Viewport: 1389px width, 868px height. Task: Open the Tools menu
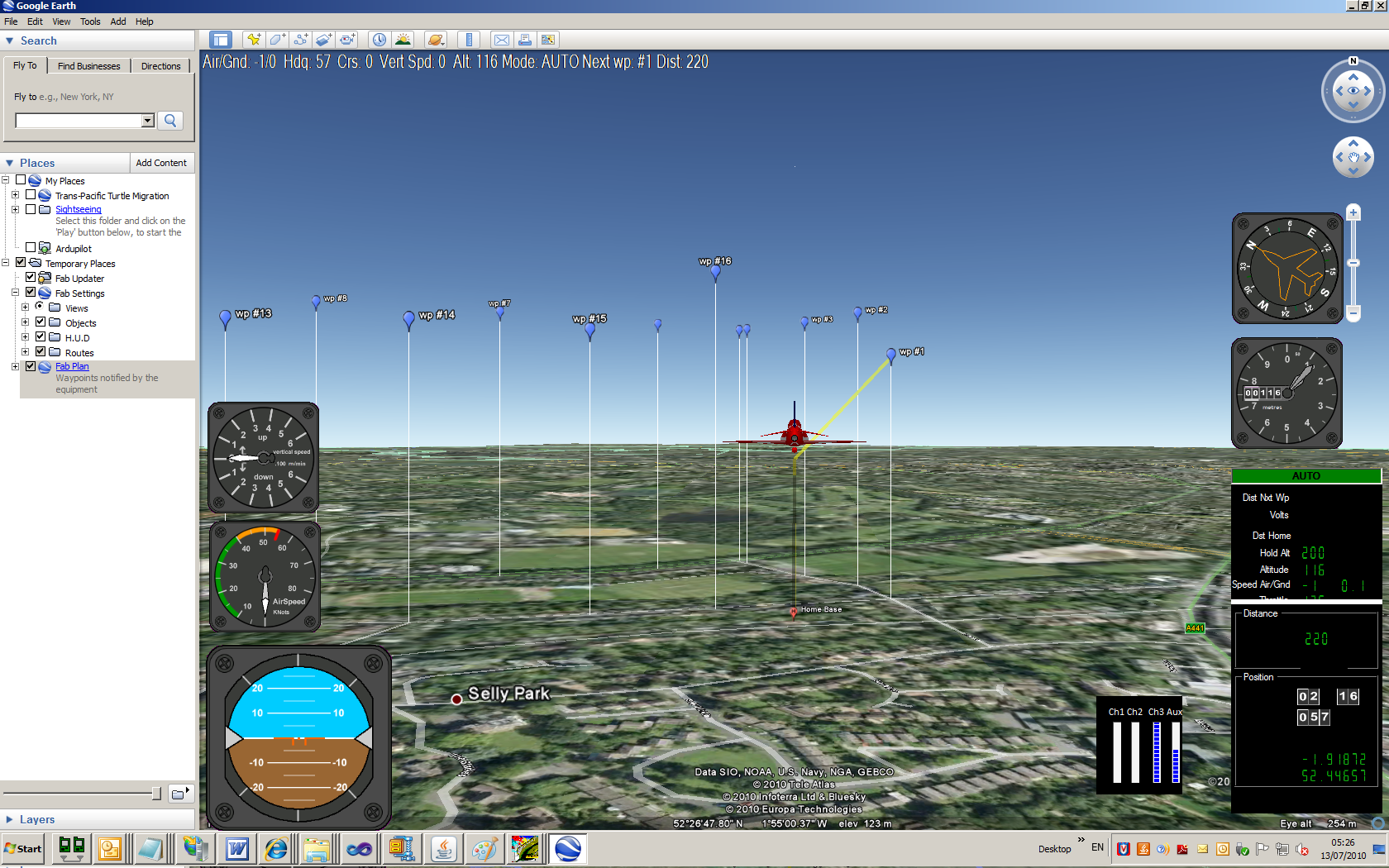point(90,21)
